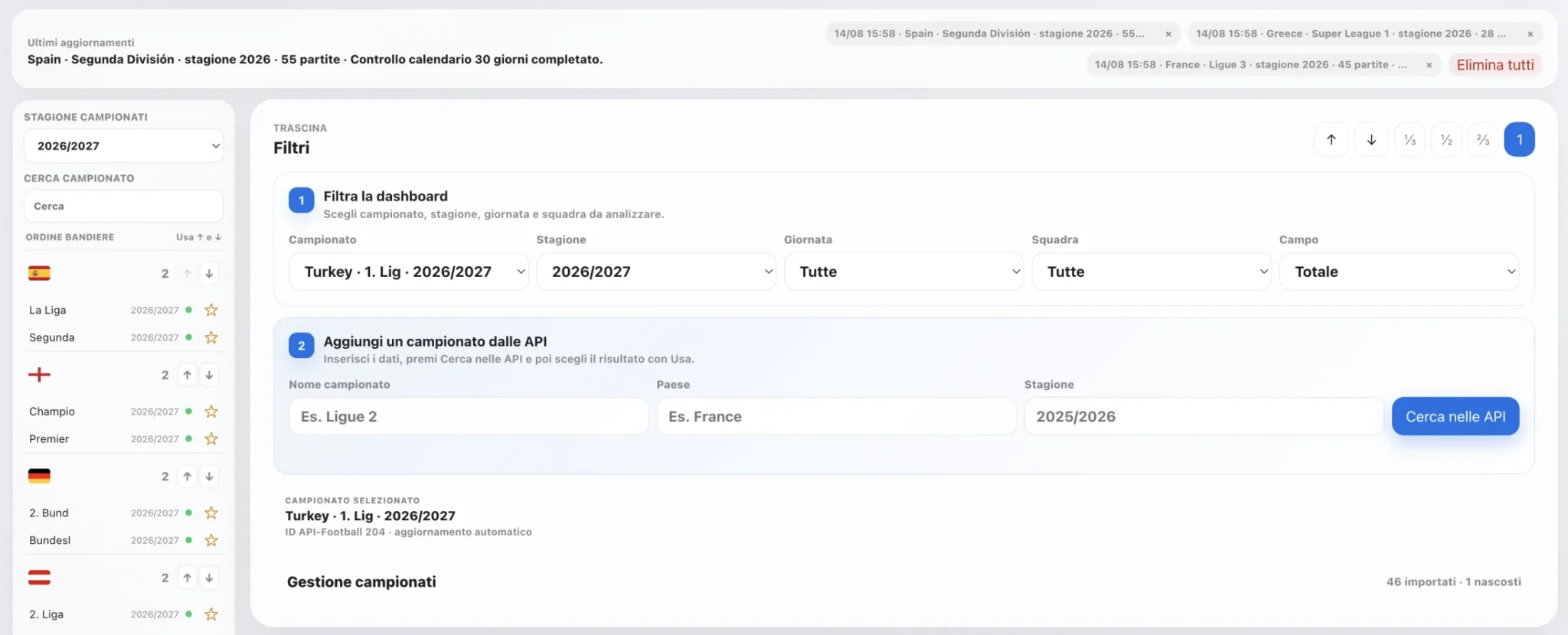Click Elimina tutti button
The width and height of the screenshot is (1568, 635).
[1495, 65]
